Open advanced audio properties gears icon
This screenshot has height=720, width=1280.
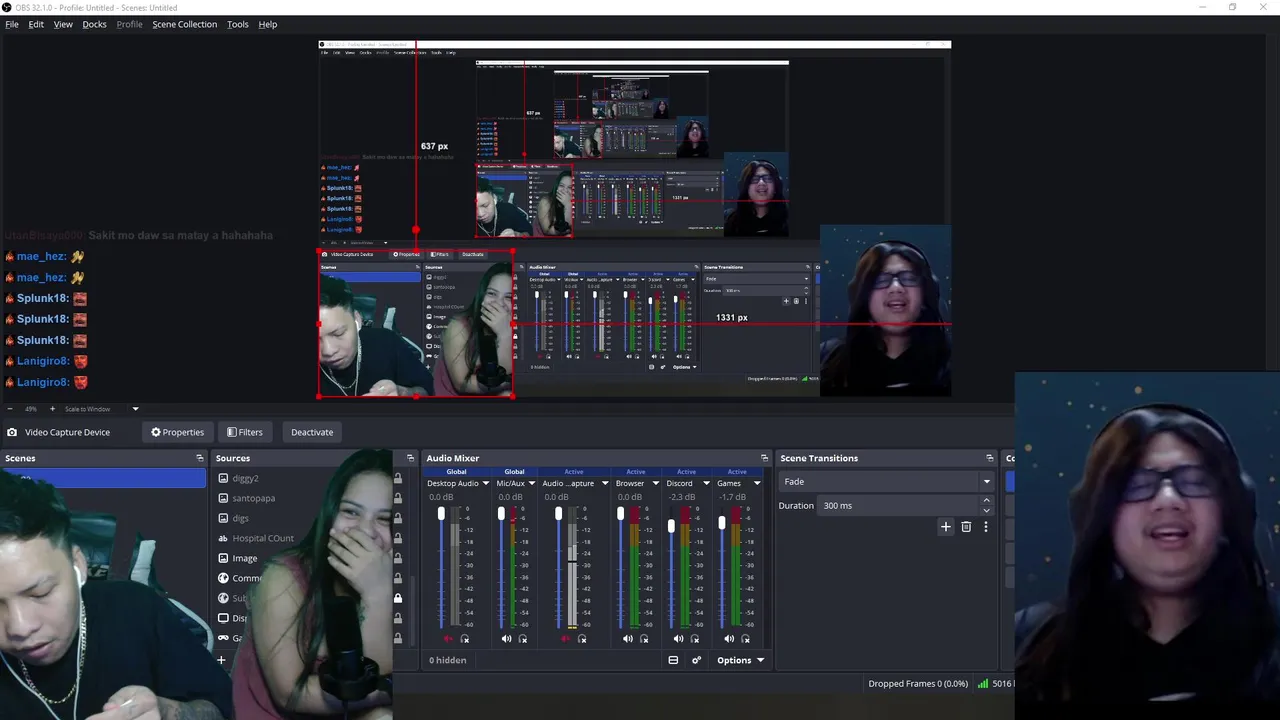coord(696,660)
